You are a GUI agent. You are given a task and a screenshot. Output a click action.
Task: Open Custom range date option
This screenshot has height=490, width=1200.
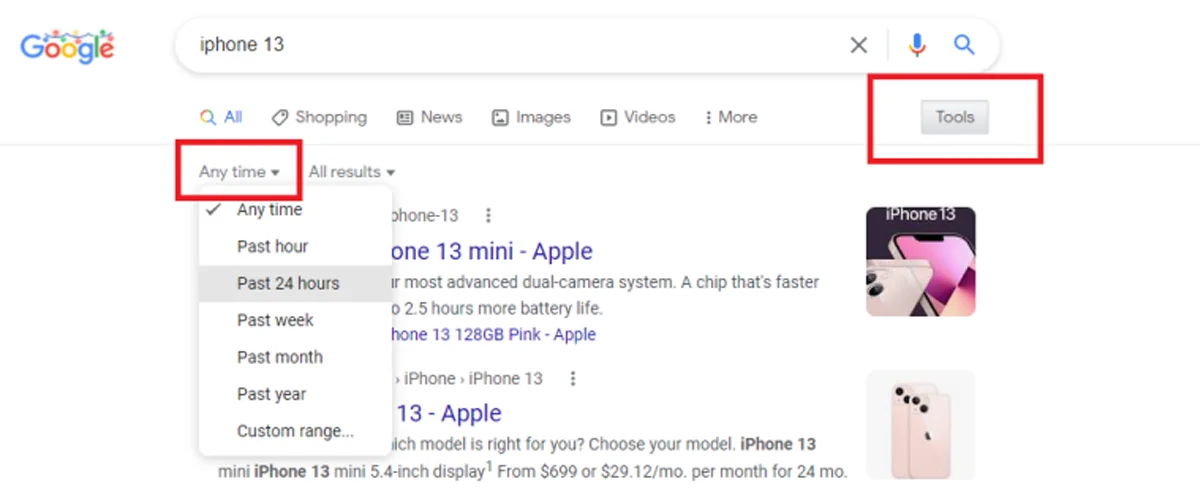point(296,432)
